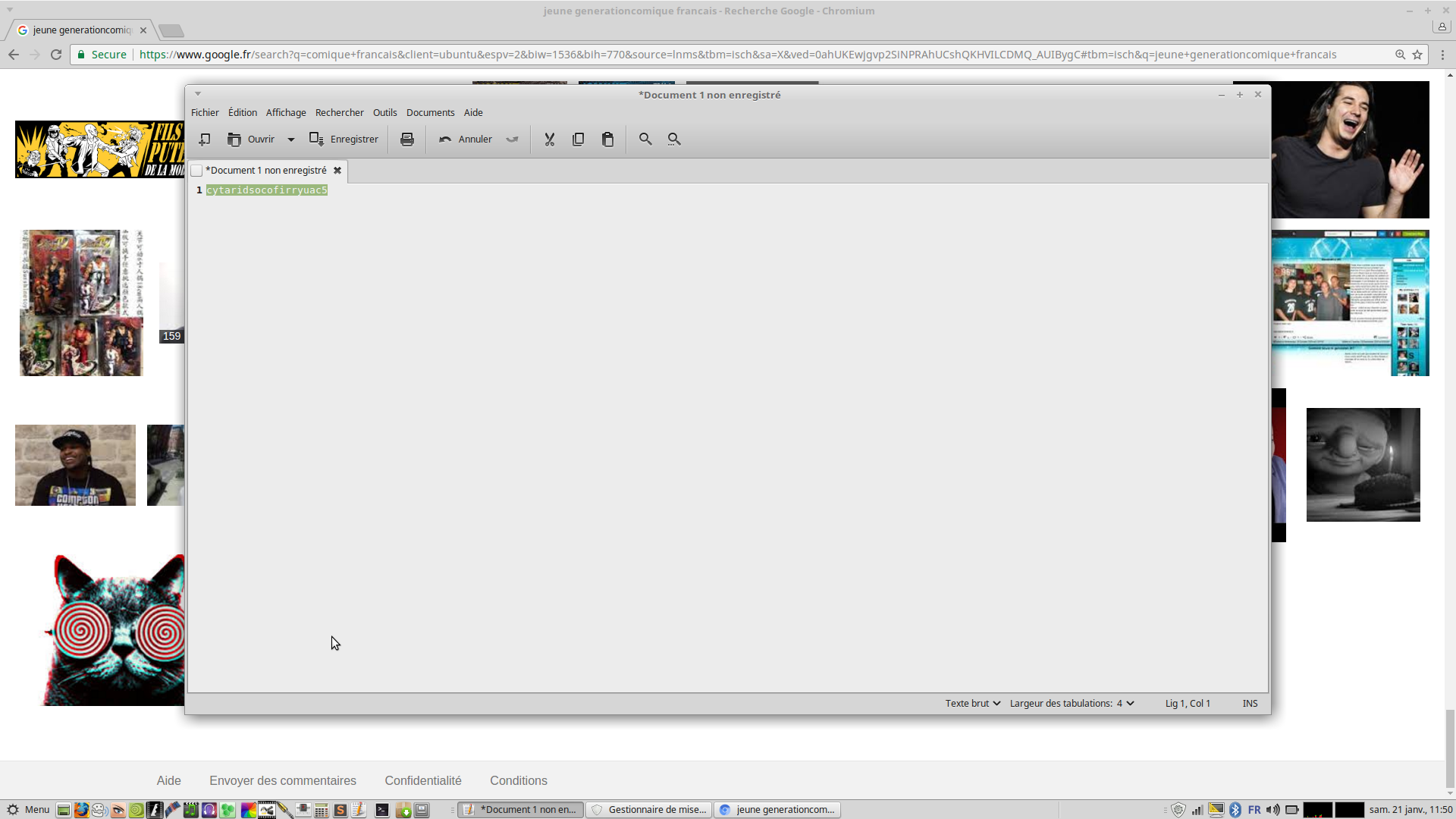The height and width of the screenshot is (819, 1456).
Task: Open the Texte brut language dropdown
Action: tap(972, 704)
